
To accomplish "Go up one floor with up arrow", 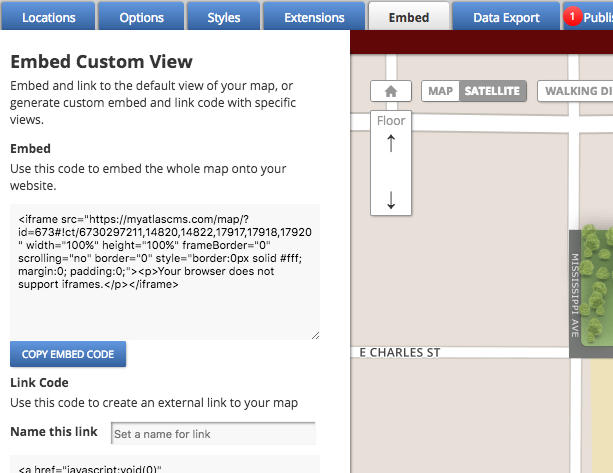I will tap(391, 143).
